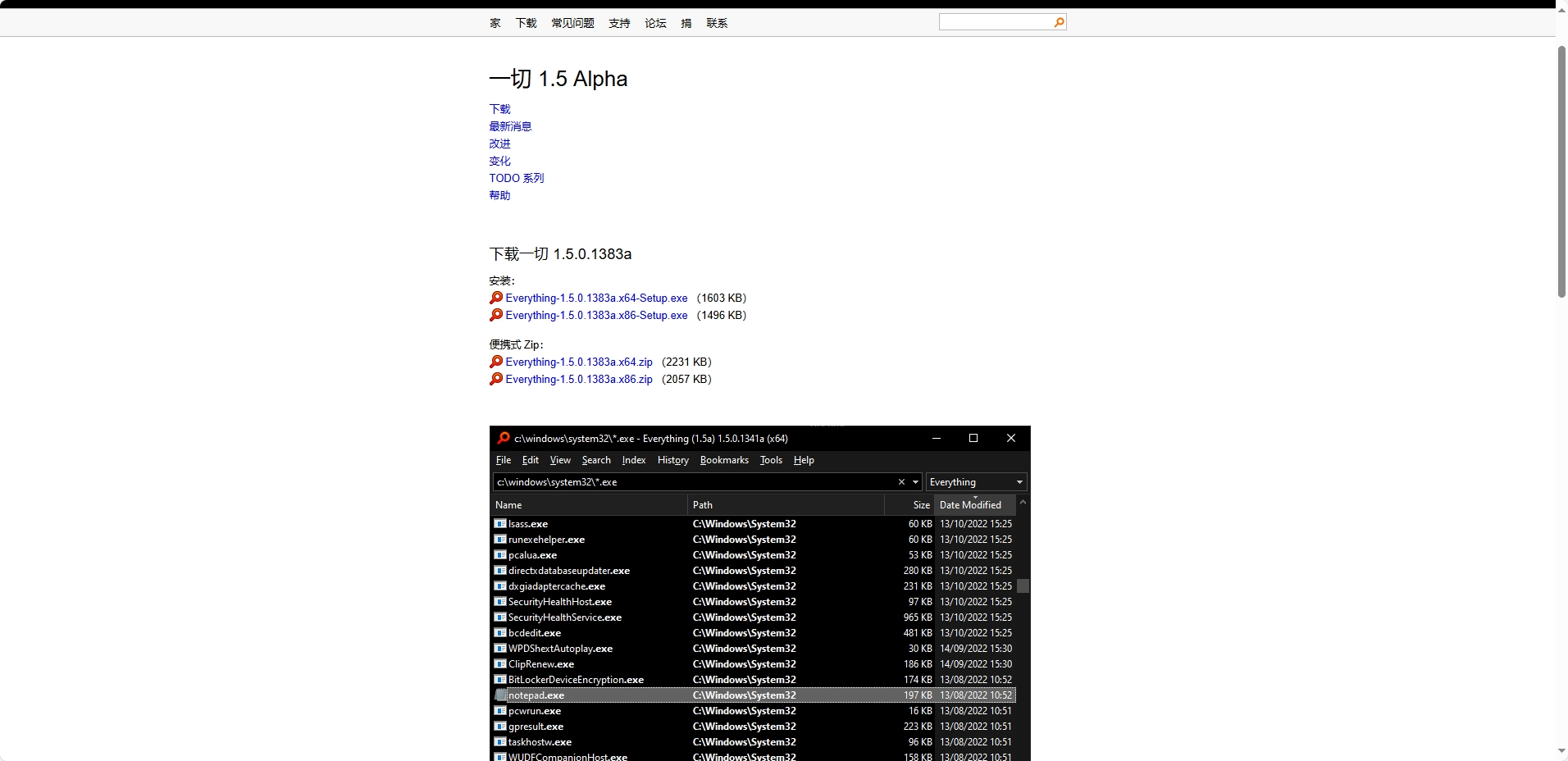Open the Tools menu in Everything

771,460
